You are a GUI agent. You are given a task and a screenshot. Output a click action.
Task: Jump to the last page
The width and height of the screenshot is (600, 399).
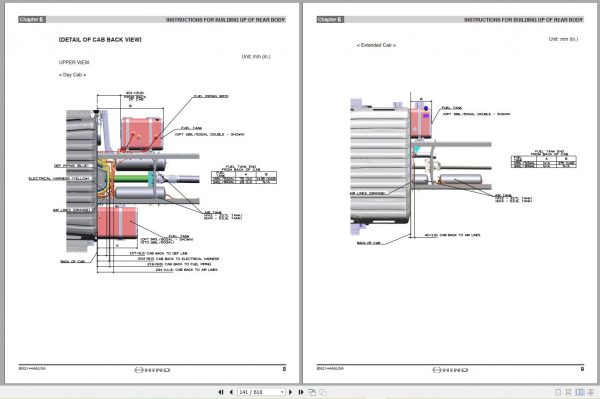(x=301, y=392)
